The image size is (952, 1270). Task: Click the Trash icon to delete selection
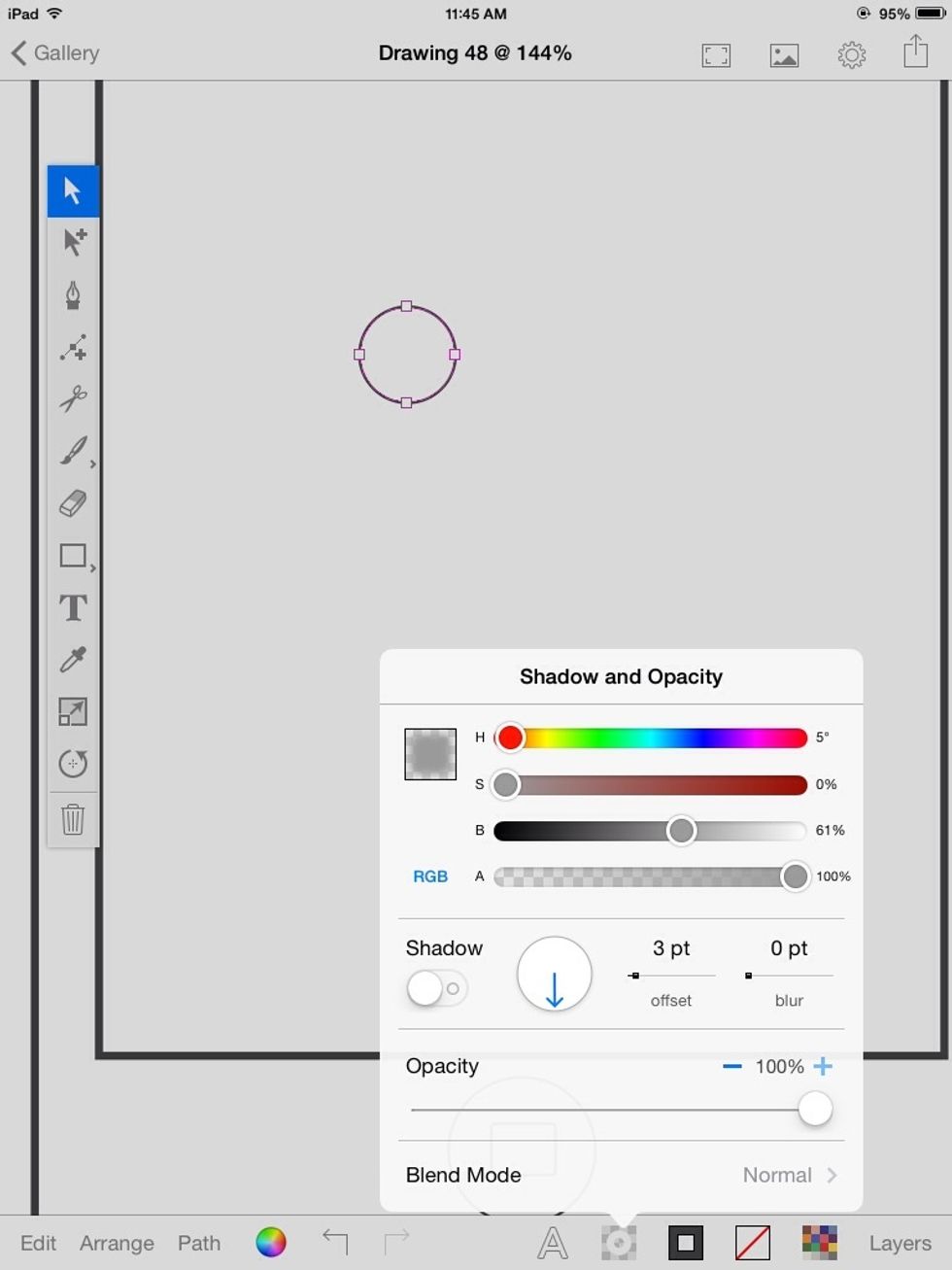coord(73,819)
